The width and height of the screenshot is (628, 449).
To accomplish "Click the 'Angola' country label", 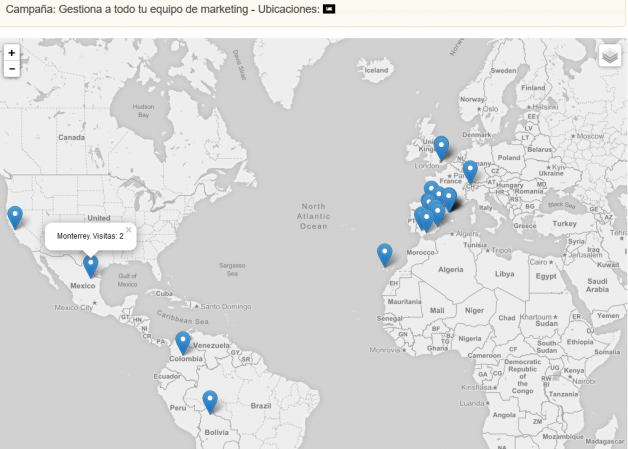I will pyautogui.click(x=504, y=415).
